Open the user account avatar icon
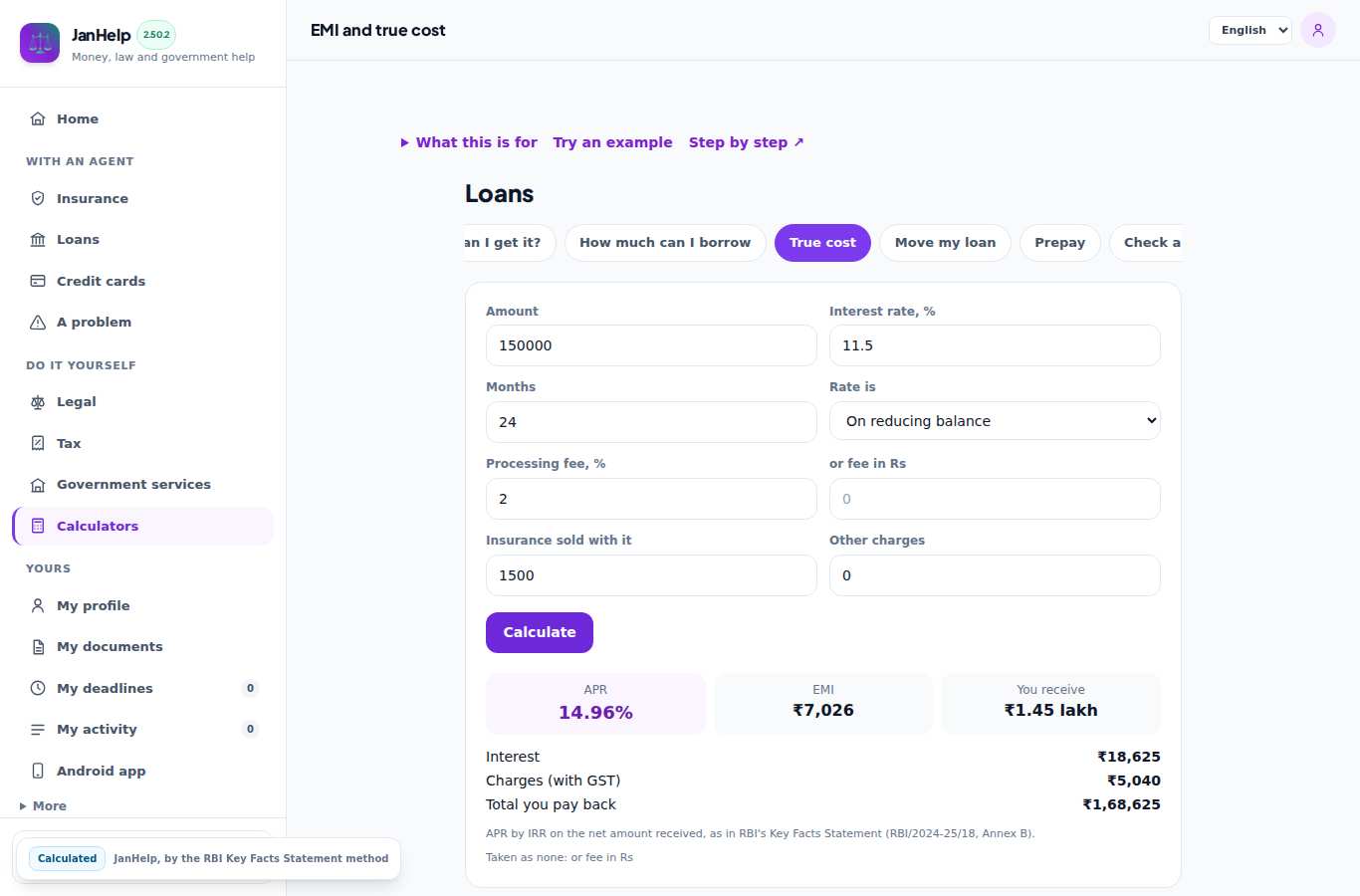 click(1318, 30)
